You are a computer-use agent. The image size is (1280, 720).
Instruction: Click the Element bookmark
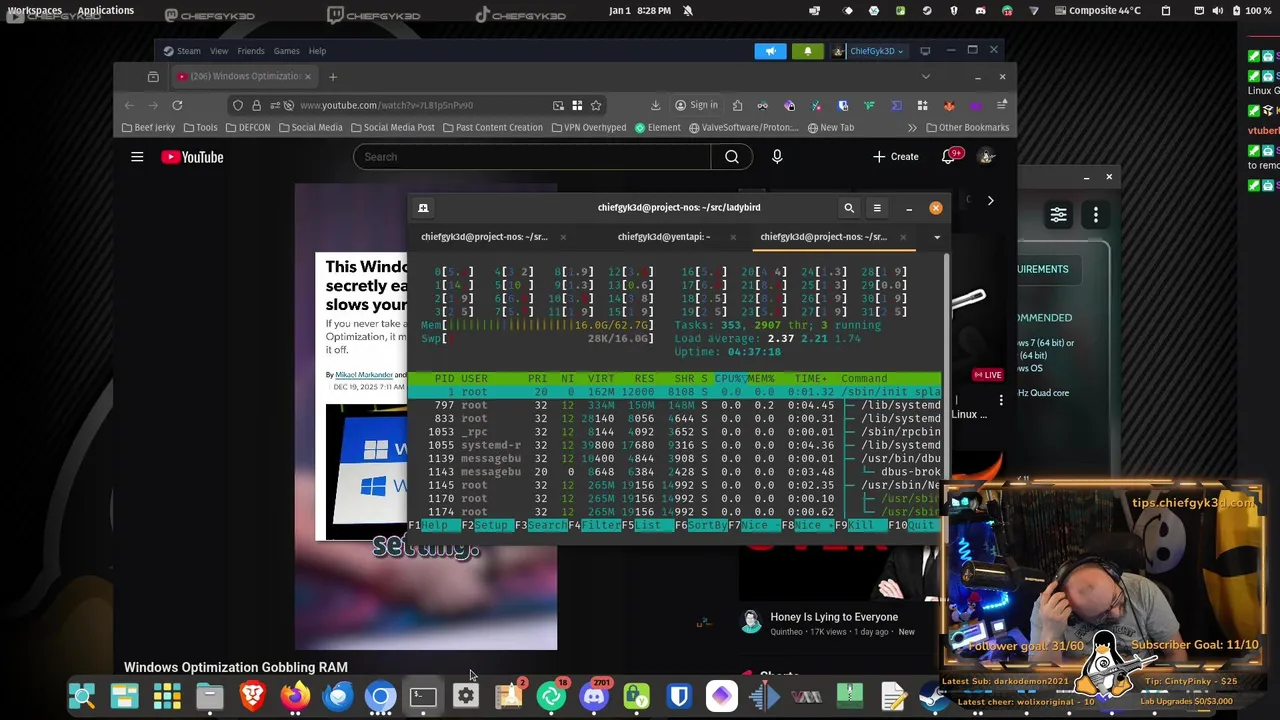click(x=658, y=128)
